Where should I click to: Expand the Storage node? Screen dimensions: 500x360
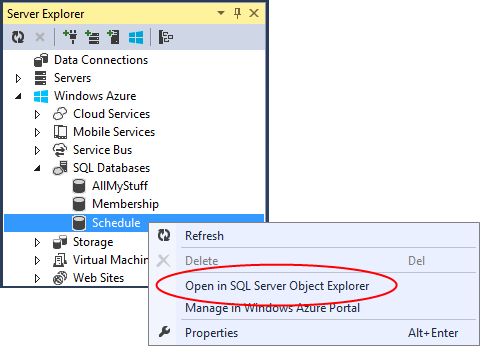(x=37, y=242)
